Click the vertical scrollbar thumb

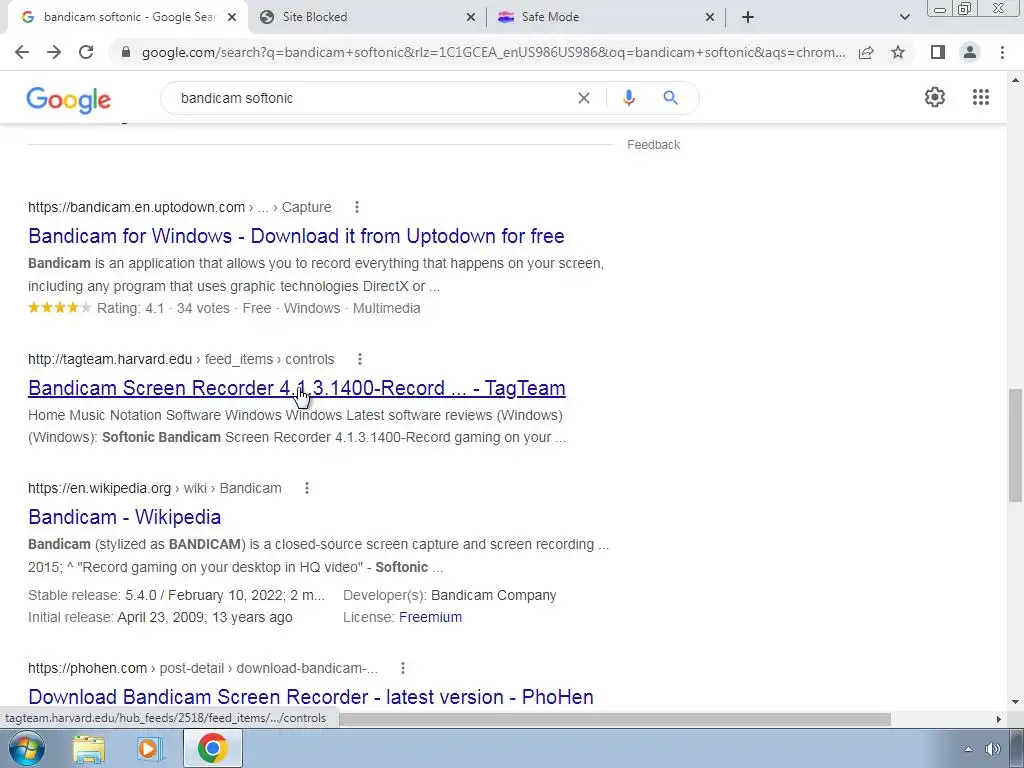(1015, 445)
